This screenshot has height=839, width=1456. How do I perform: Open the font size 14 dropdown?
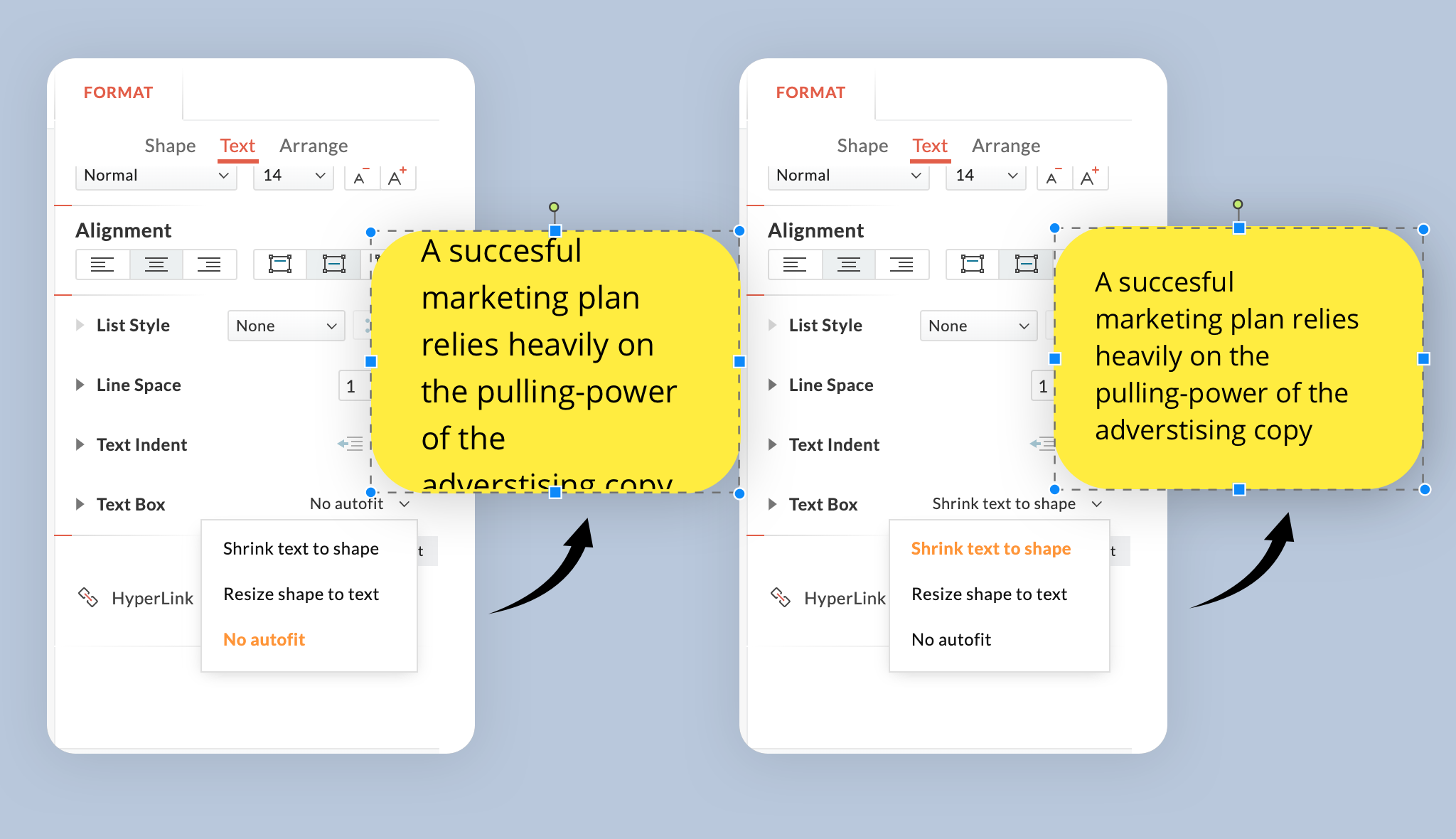click(x=292, y=175)
